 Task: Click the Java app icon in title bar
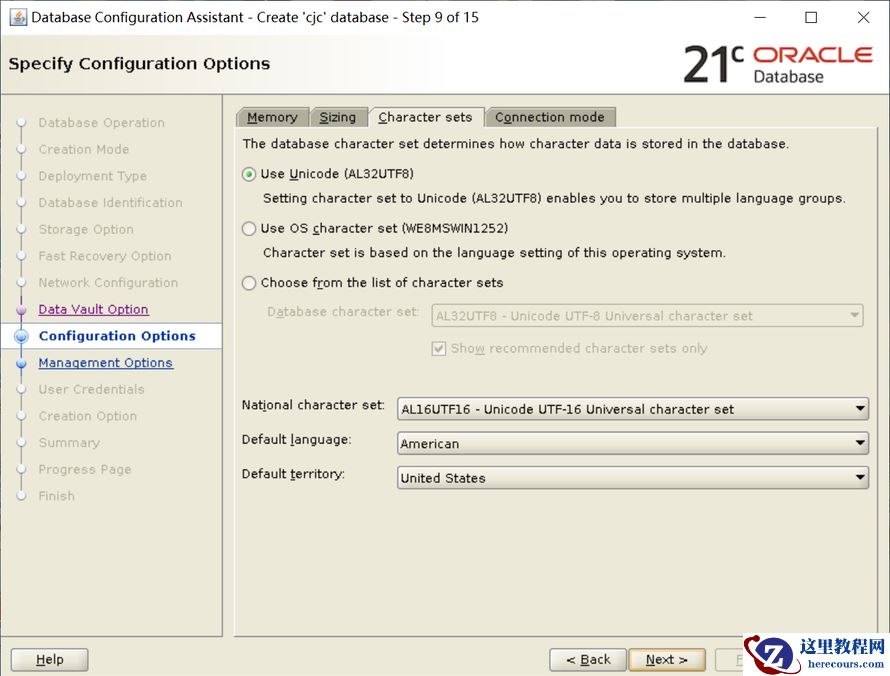click(18, 17)
